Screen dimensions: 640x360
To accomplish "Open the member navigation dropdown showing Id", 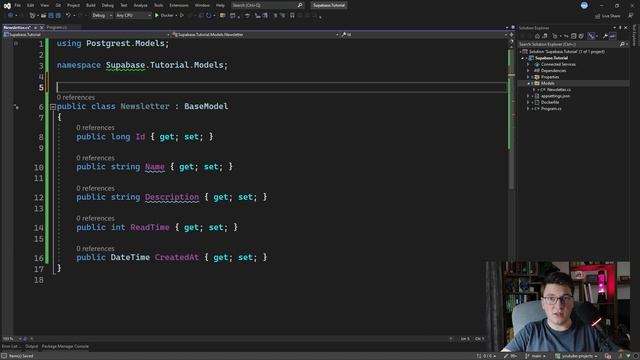I will (424, 35).
